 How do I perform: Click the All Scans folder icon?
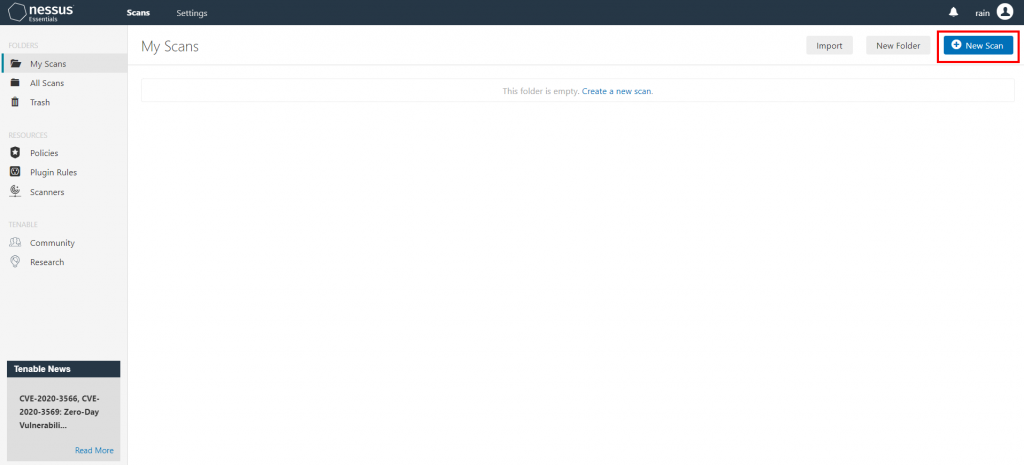point(15,83)
